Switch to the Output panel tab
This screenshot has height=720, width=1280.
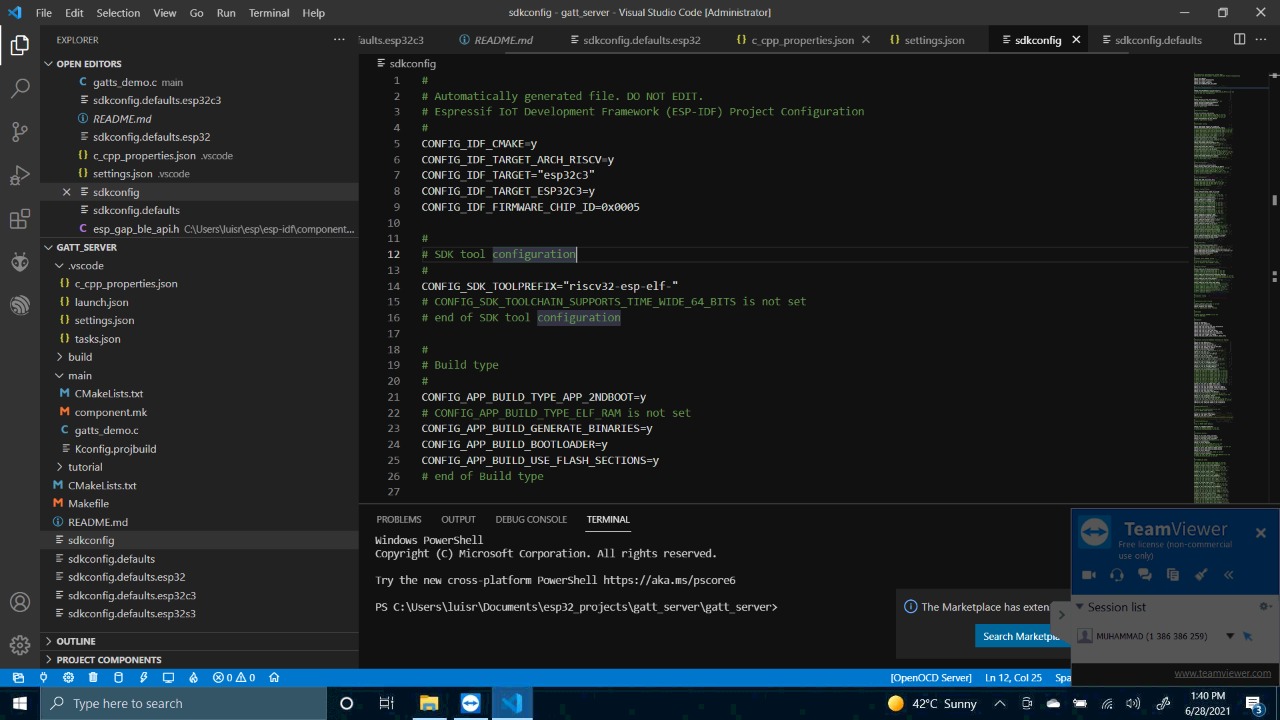coord(458,519)
